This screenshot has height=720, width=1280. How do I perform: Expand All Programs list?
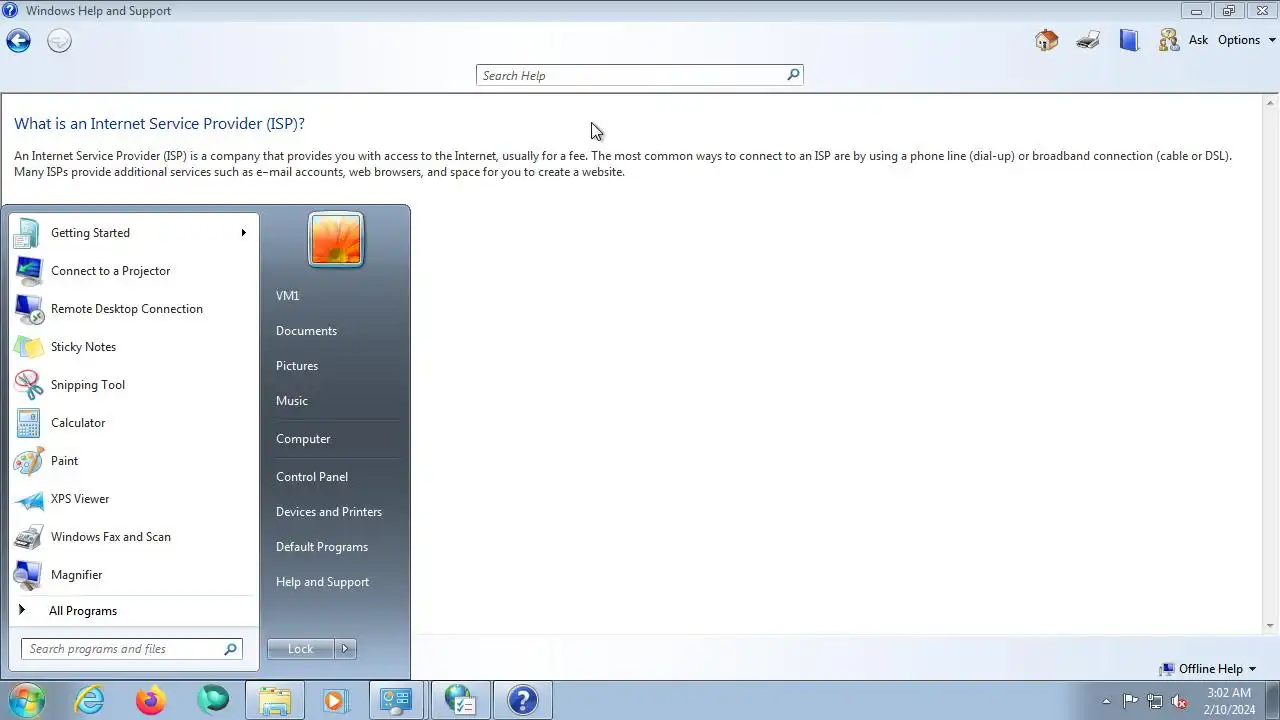click(x=134, y=611)
